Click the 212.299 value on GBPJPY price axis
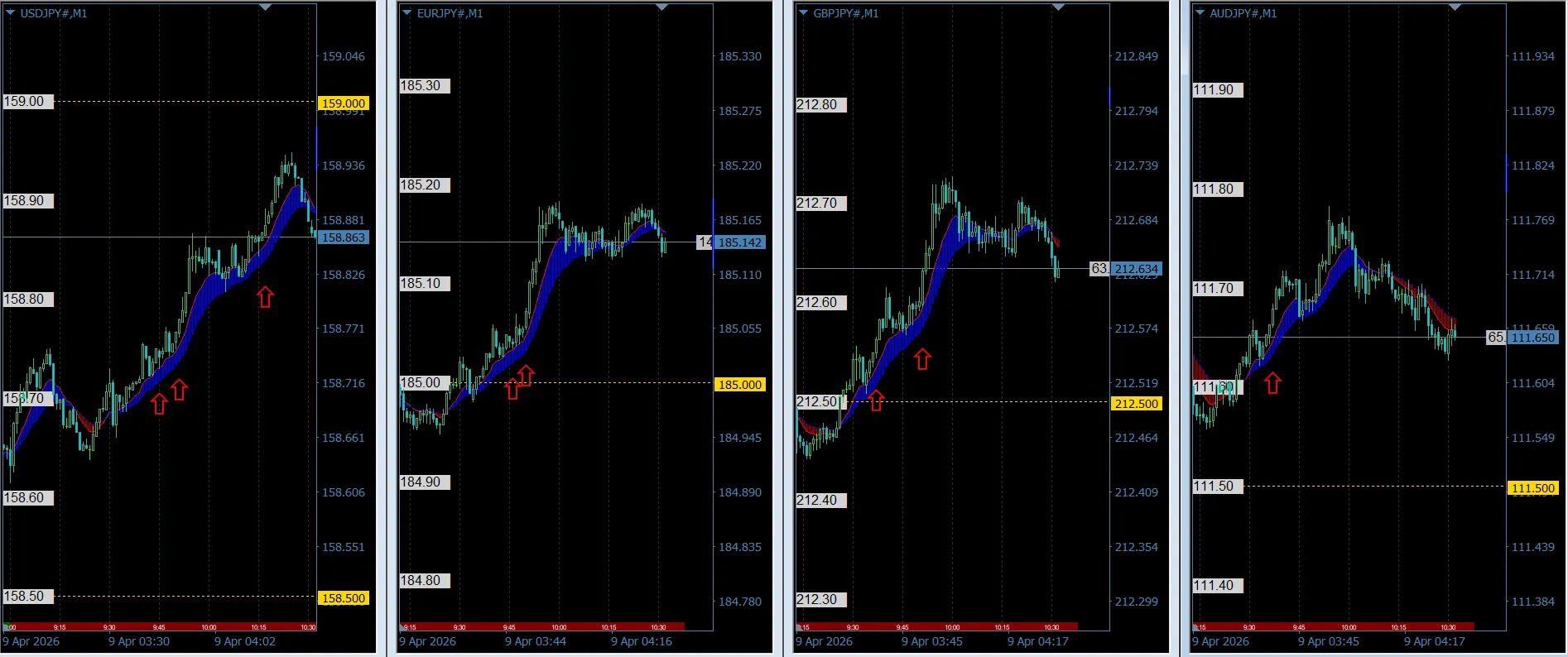 coord(1137,602)
